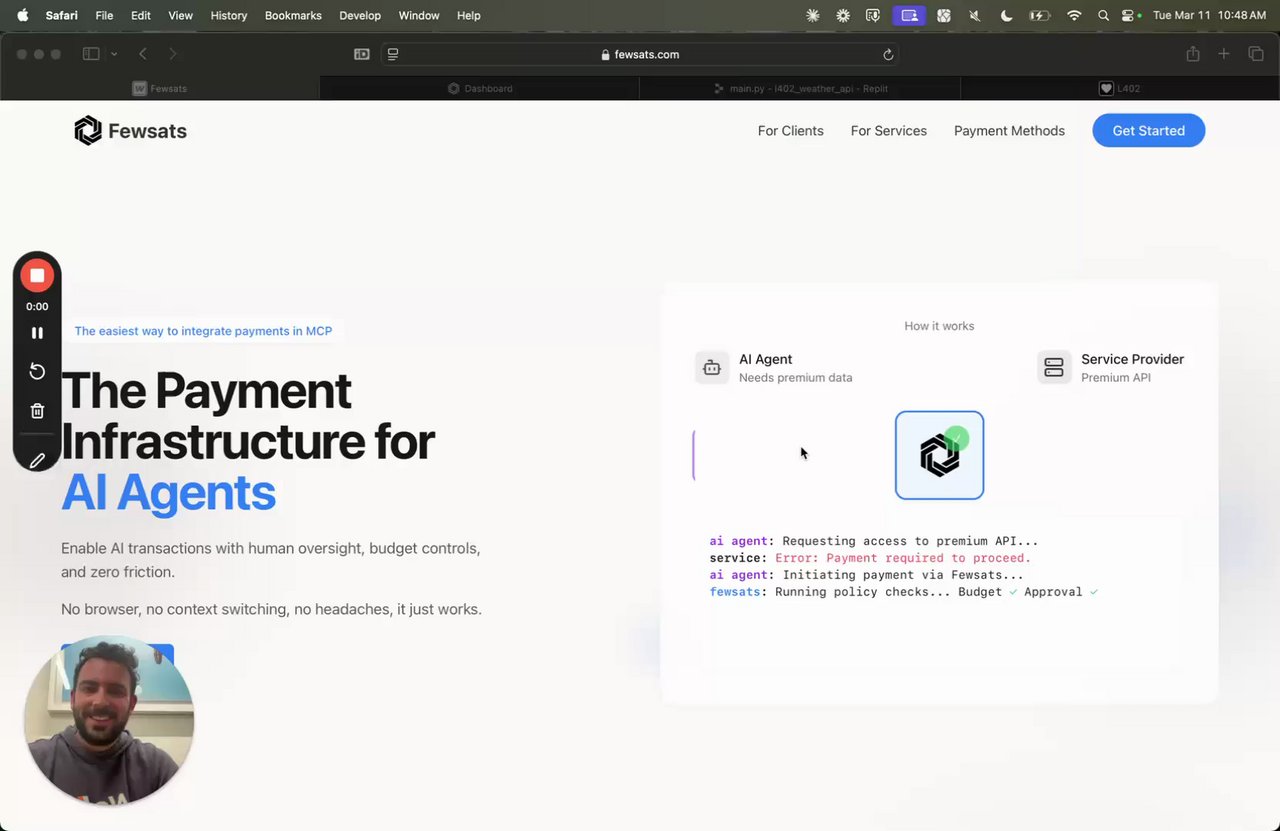Image resolution: width=1280 pixels, height=831 pixels.
Task: Open Spotlight search
Action: point(1103,15)
